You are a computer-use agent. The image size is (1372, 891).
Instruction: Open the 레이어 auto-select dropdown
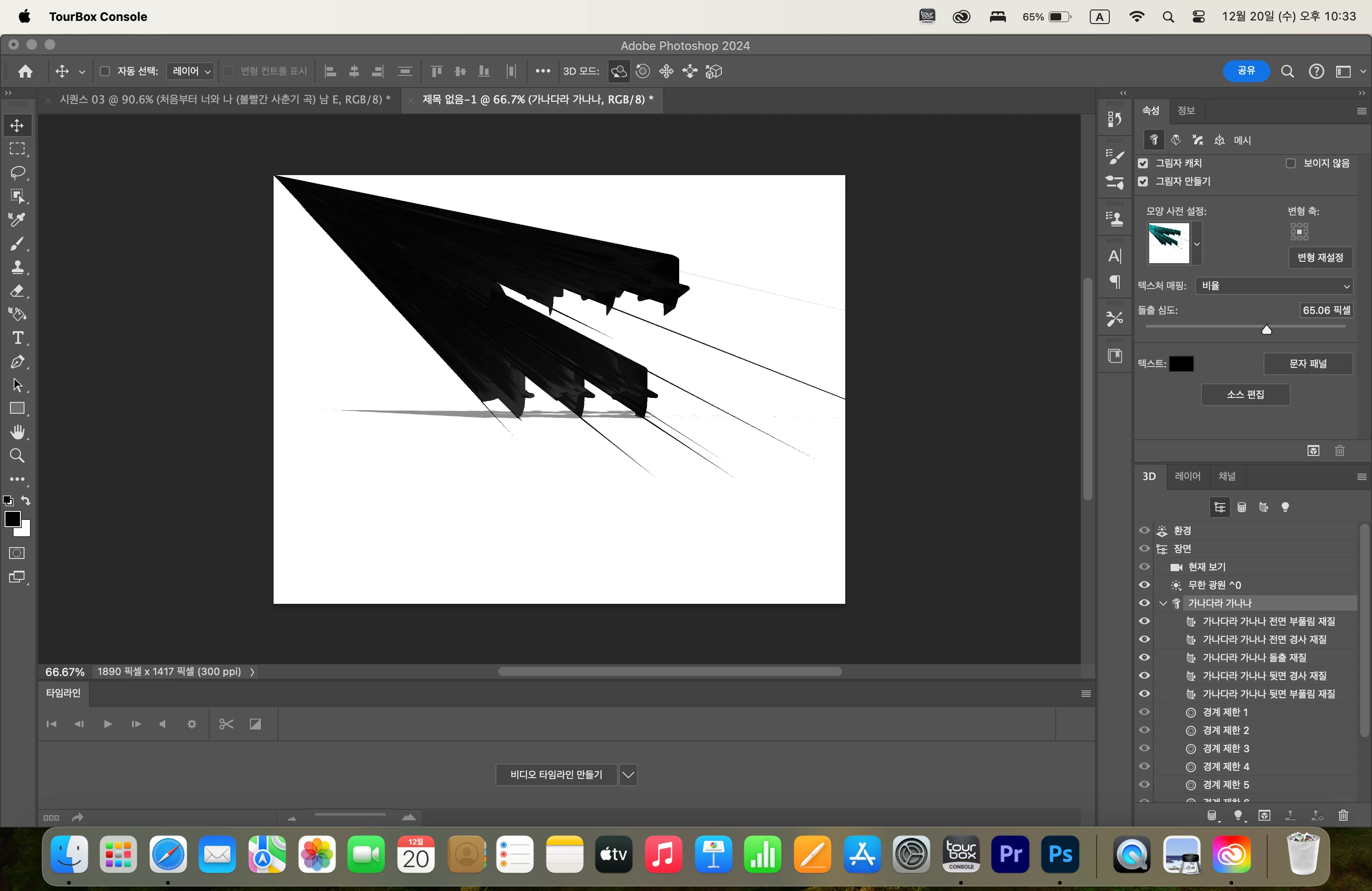point(191,72)
